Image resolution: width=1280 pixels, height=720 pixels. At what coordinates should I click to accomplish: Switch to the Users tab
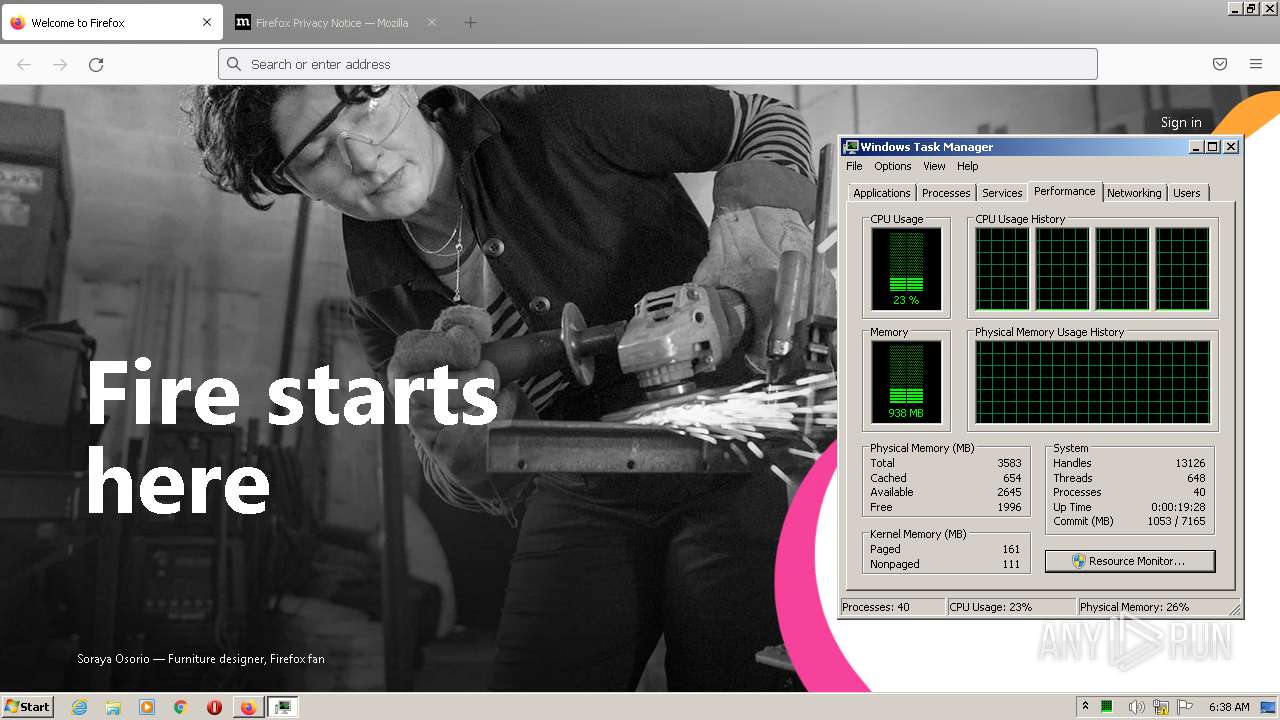1187,193
